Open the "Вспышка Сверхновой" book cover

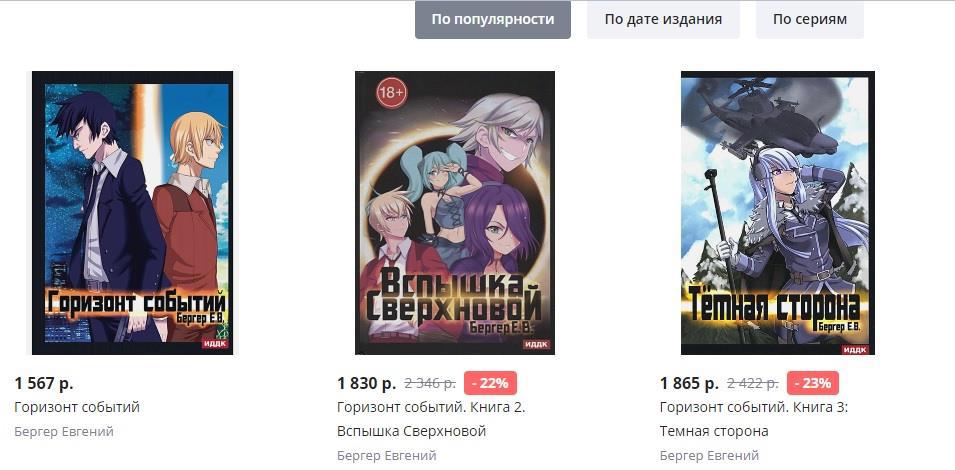[455, 212]
